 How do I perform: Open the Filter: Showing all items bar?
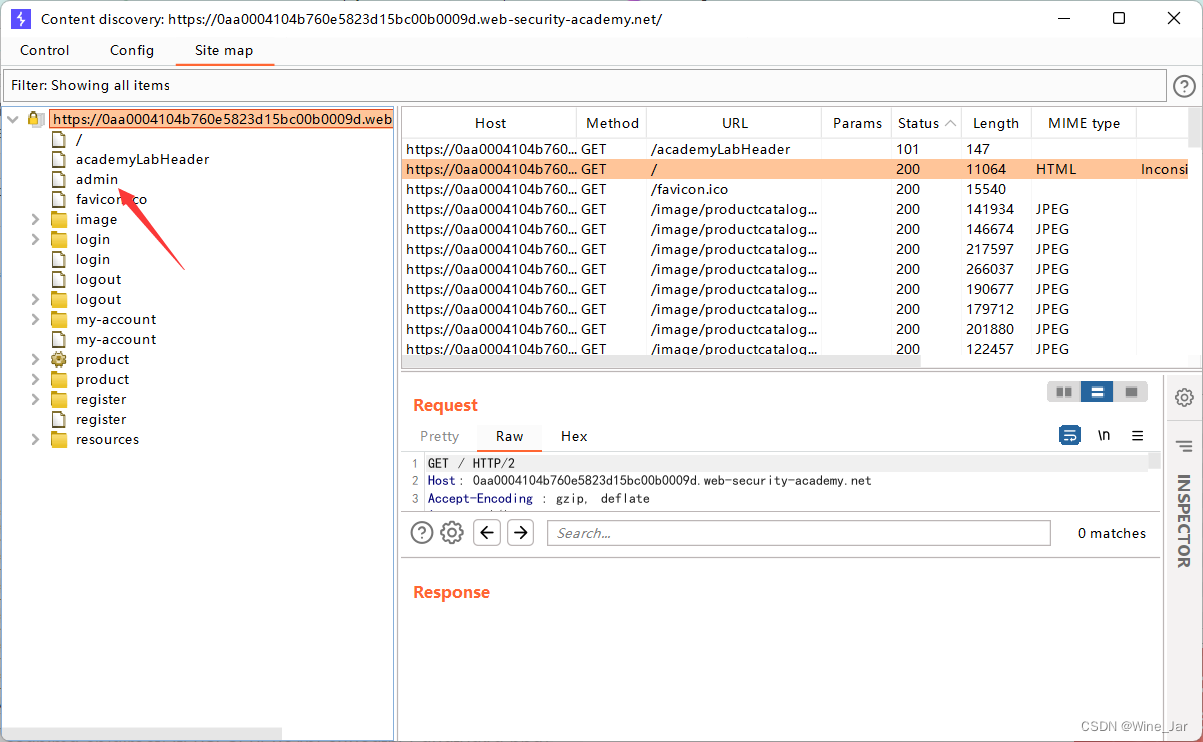[585, 85]
